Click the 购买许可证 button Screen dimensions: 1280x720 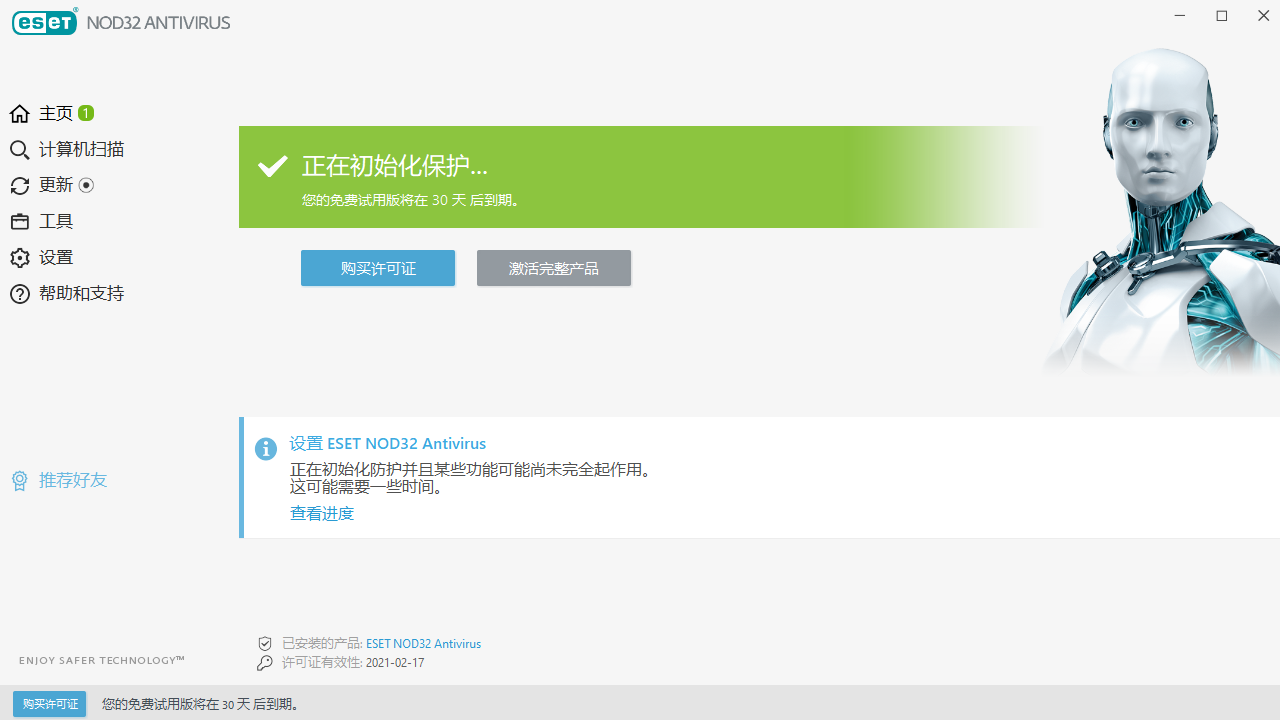[x=377, y=268]
